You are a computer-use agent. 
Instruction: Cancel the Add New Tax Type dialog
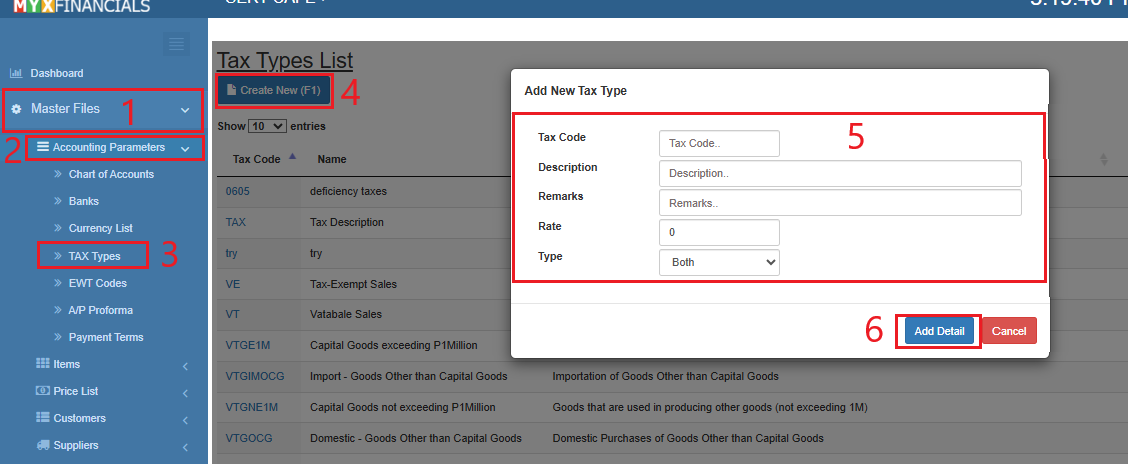(x=1009, y=331)
